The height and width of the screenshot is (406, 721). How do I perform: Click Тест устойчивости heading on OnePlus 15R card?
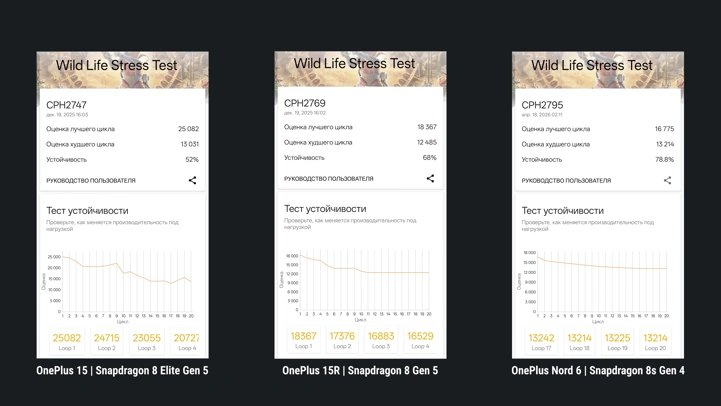[x=325, y=209]
